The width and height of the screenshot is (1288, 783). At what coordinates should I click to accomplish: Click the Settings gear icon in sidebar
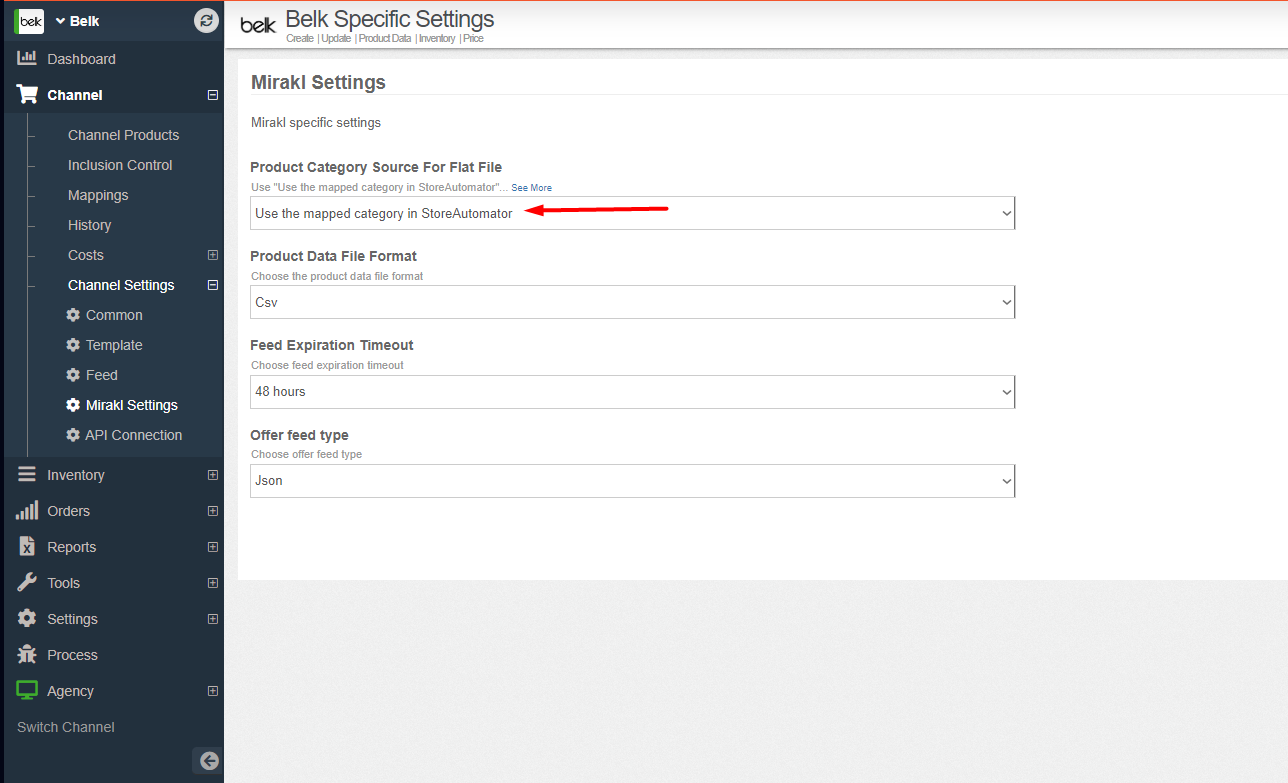point(27,618)
